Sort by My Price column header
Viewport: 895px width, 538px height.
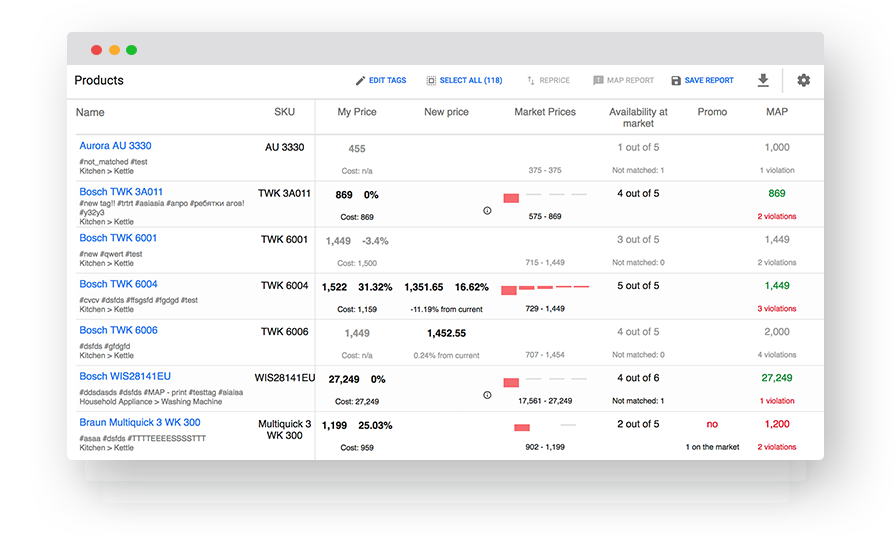pyautogui.click(x=357, y=112)
